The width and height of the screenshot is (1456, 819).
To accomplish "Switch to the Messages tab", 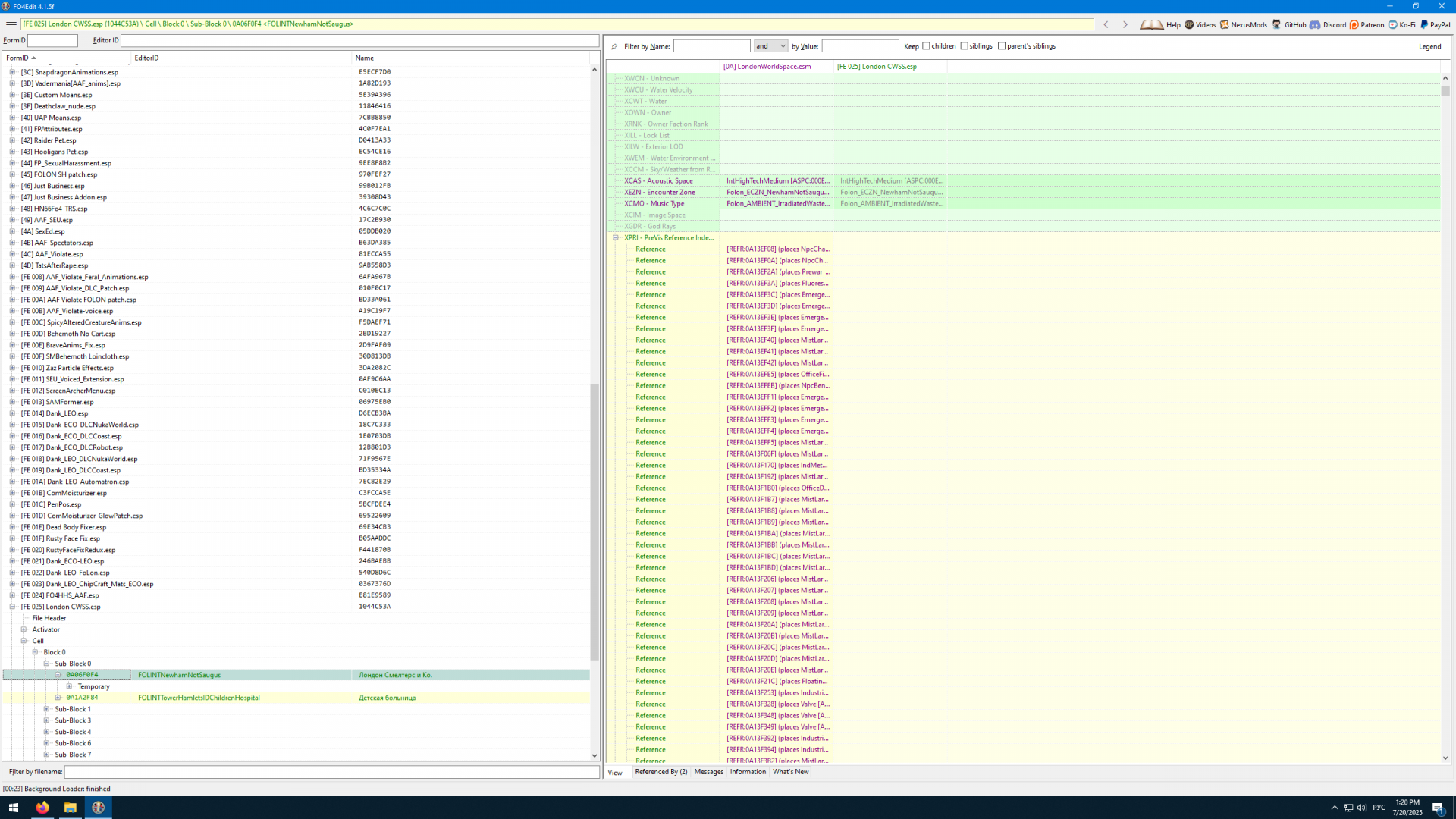I will [708, 772].
